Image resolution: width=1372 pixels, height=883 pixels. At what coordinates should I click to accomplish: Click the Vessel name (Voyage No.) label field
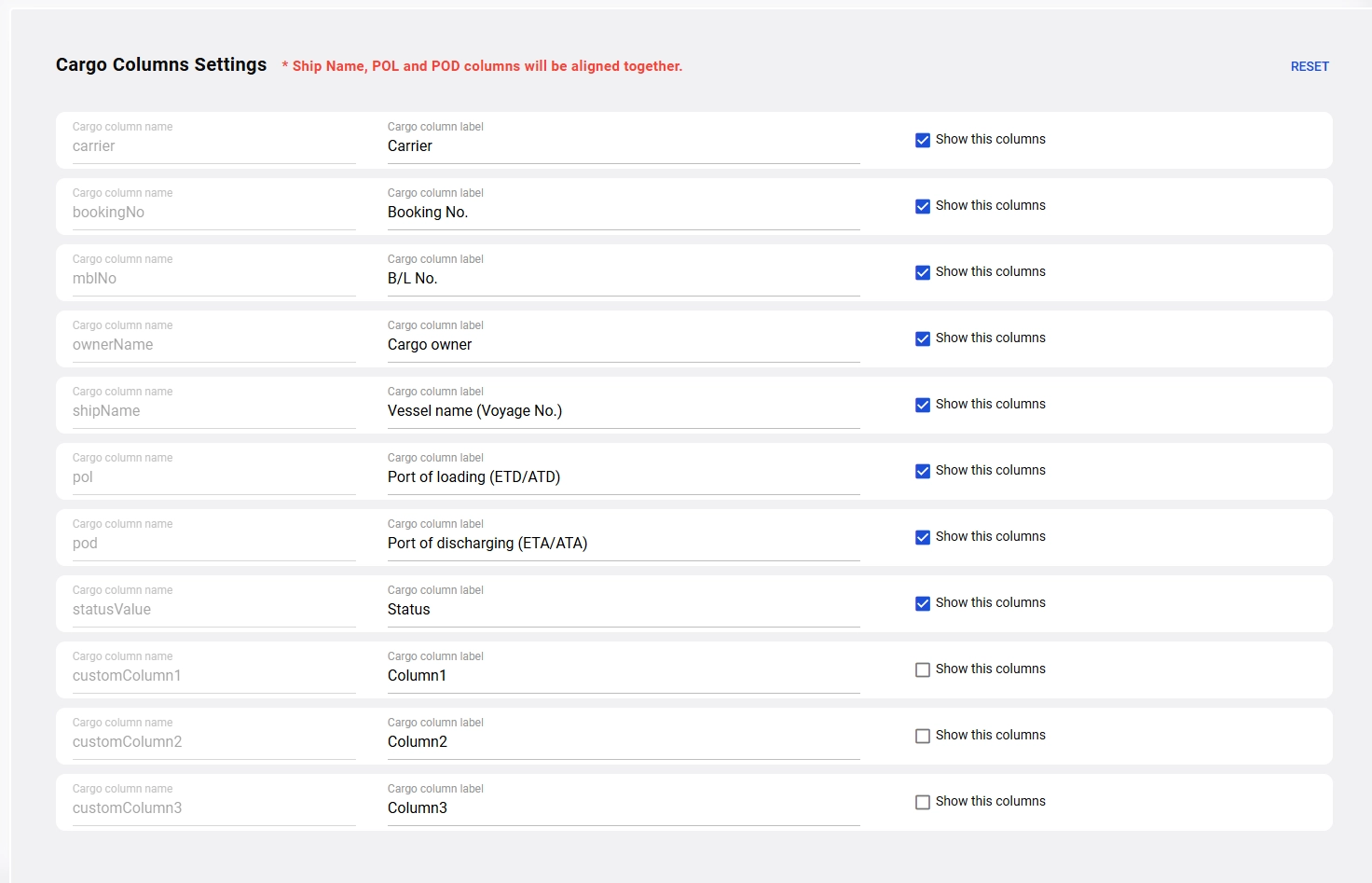pyautogui.click(x=623, y=411)
